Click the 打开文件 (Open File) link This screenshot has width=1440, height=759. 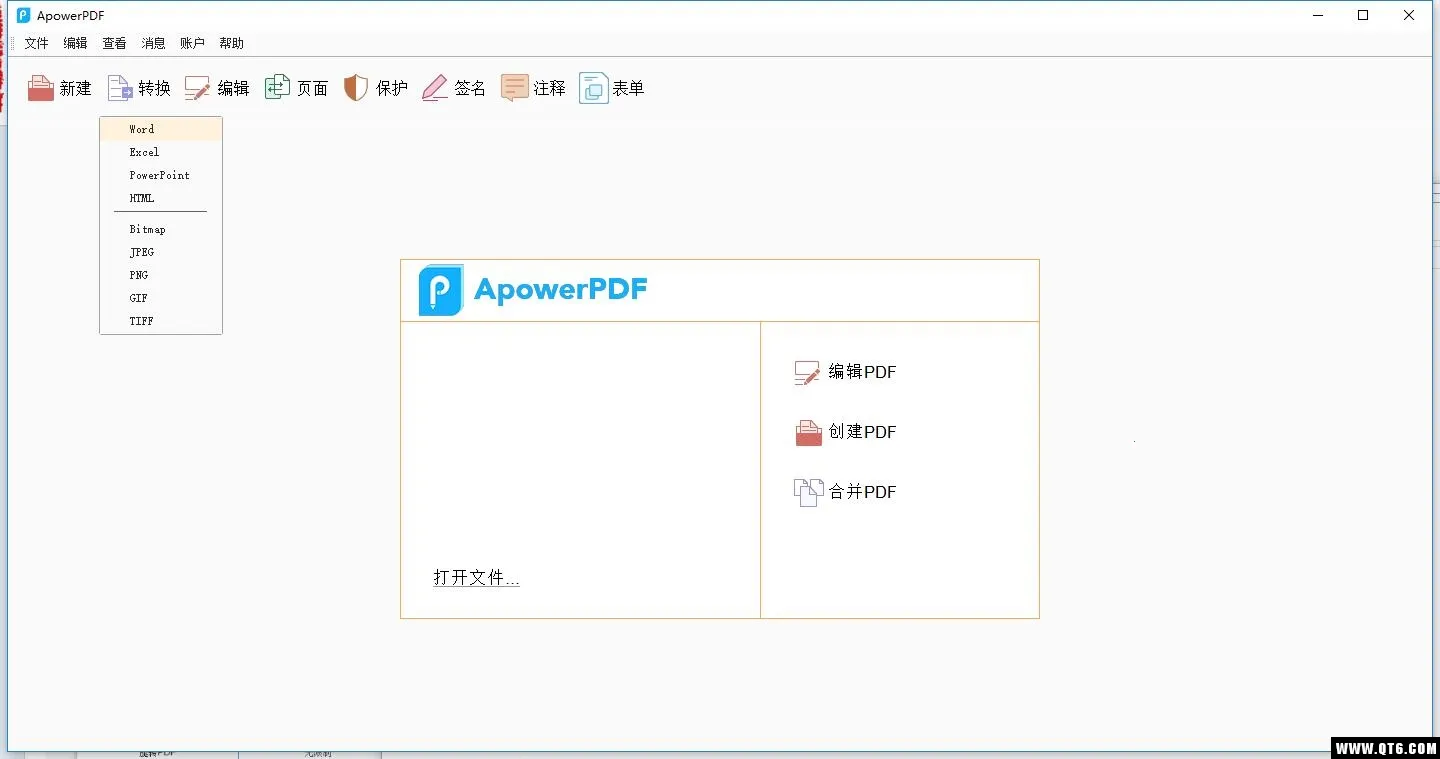pos(476,577)
